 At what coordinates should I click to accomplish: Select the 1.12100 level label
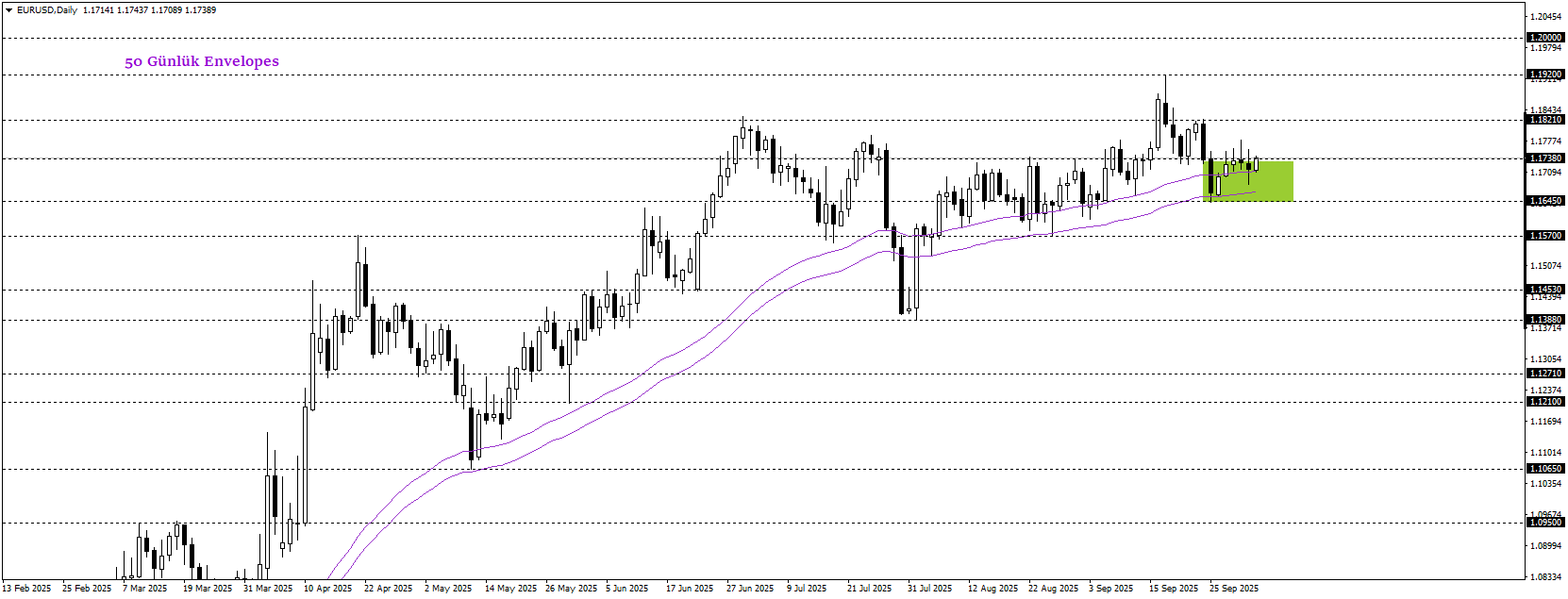coord(1545,402)
